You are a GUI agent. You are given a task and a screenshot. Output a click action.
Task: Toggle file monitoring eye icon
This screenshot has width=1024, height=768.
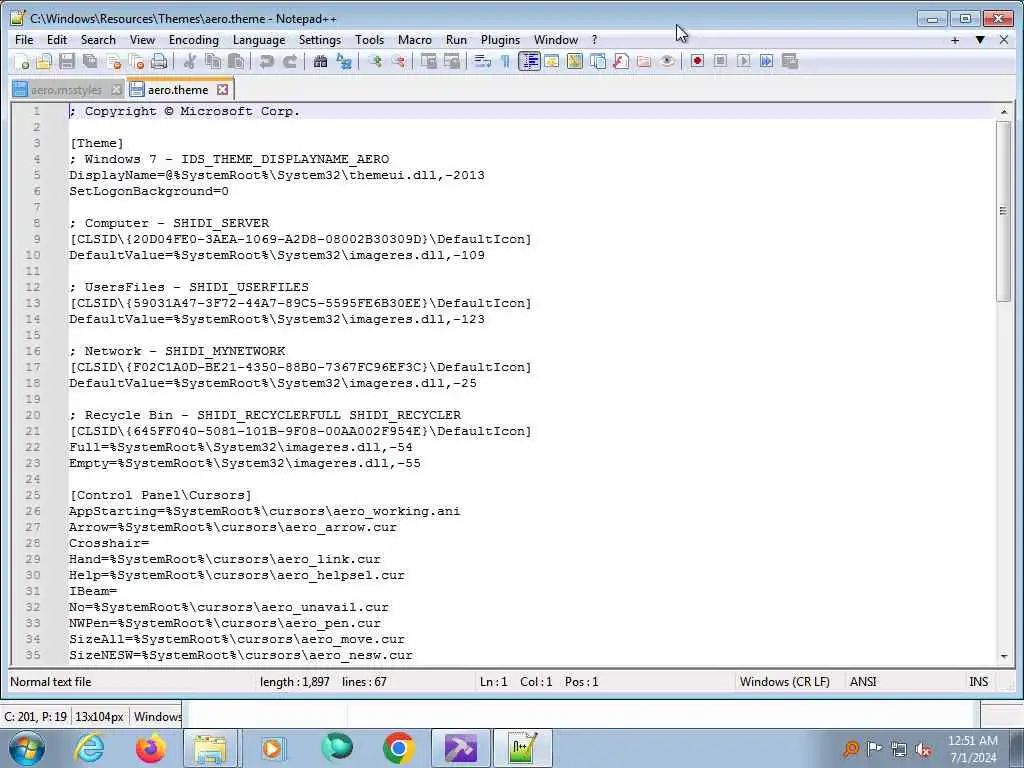tap(667, 61)
